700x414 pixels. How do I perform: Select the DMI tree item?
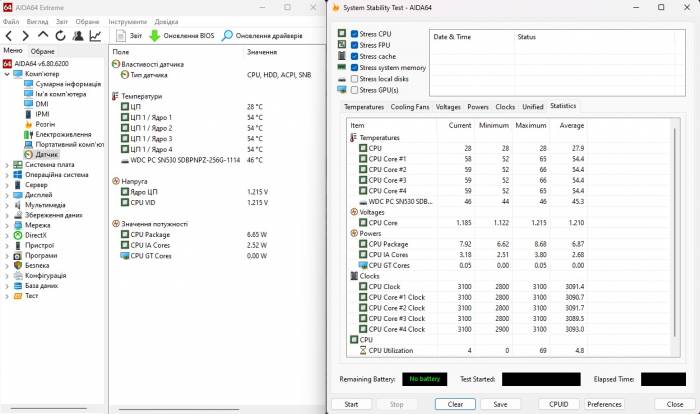coord(42,104)
